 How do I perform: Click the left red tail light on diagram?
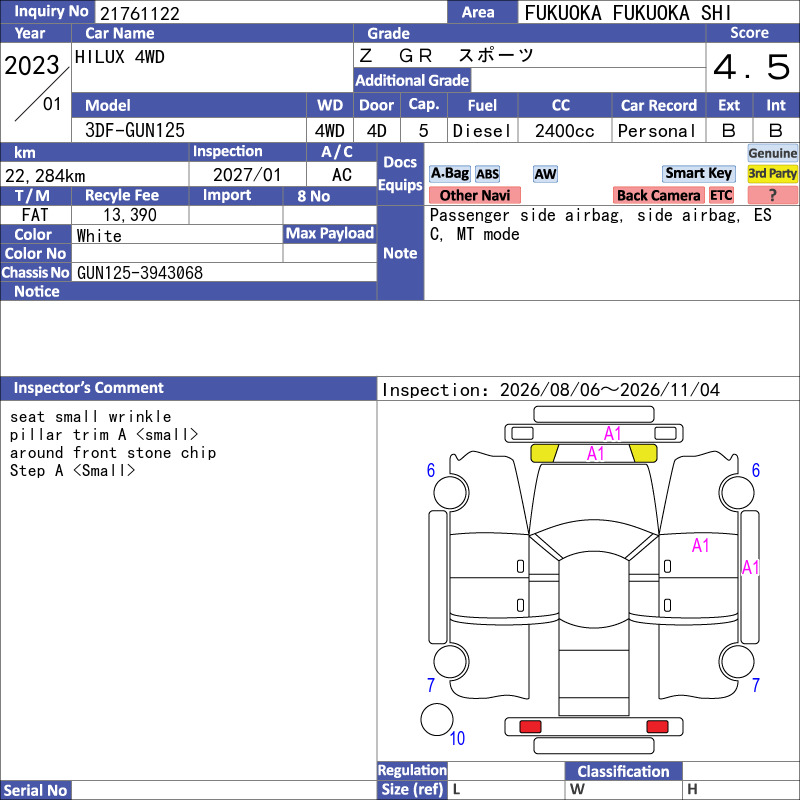pos(530,727)
